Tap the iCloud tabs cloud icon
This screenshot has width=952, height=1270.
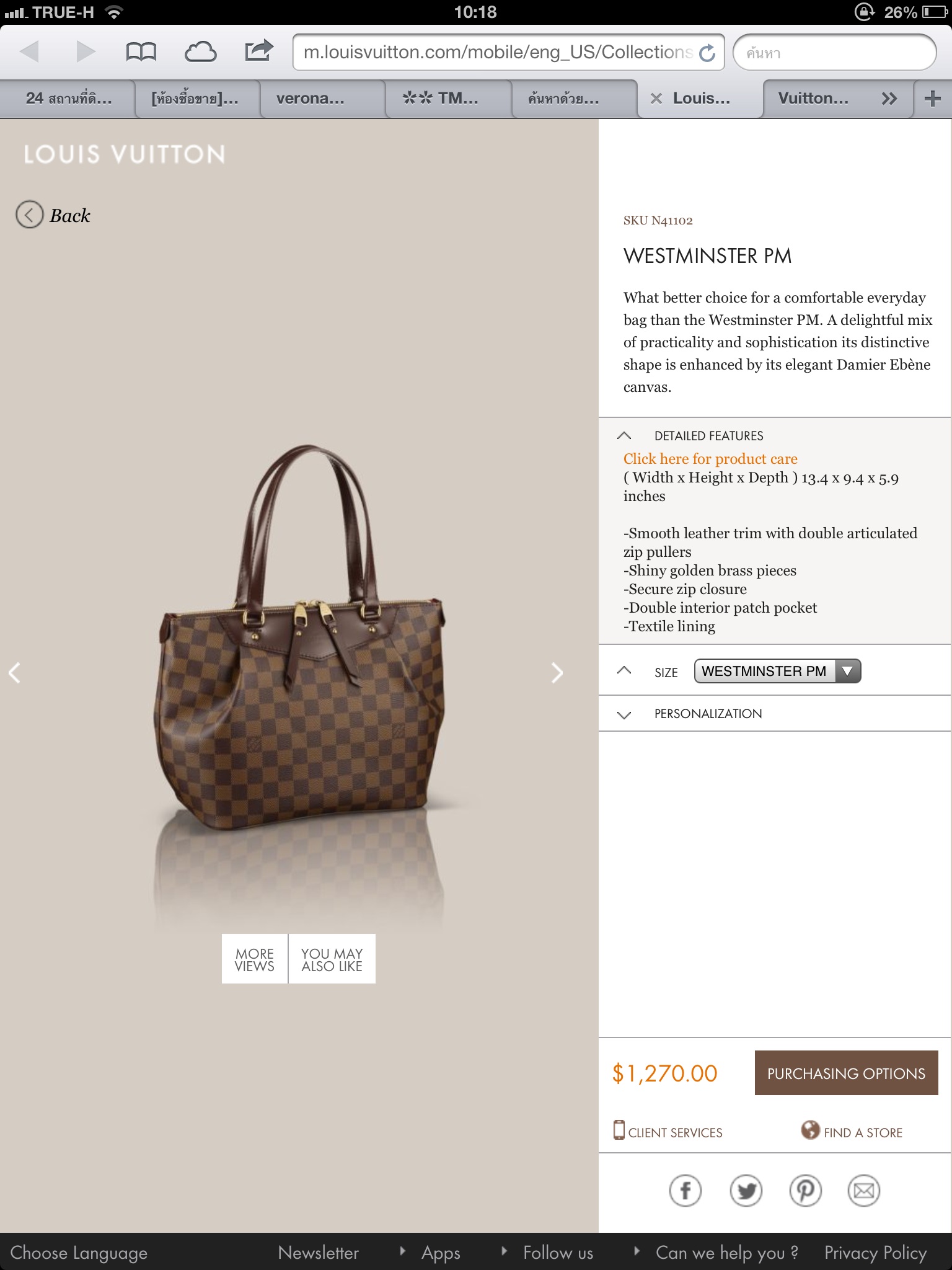(x=200, y=52)
